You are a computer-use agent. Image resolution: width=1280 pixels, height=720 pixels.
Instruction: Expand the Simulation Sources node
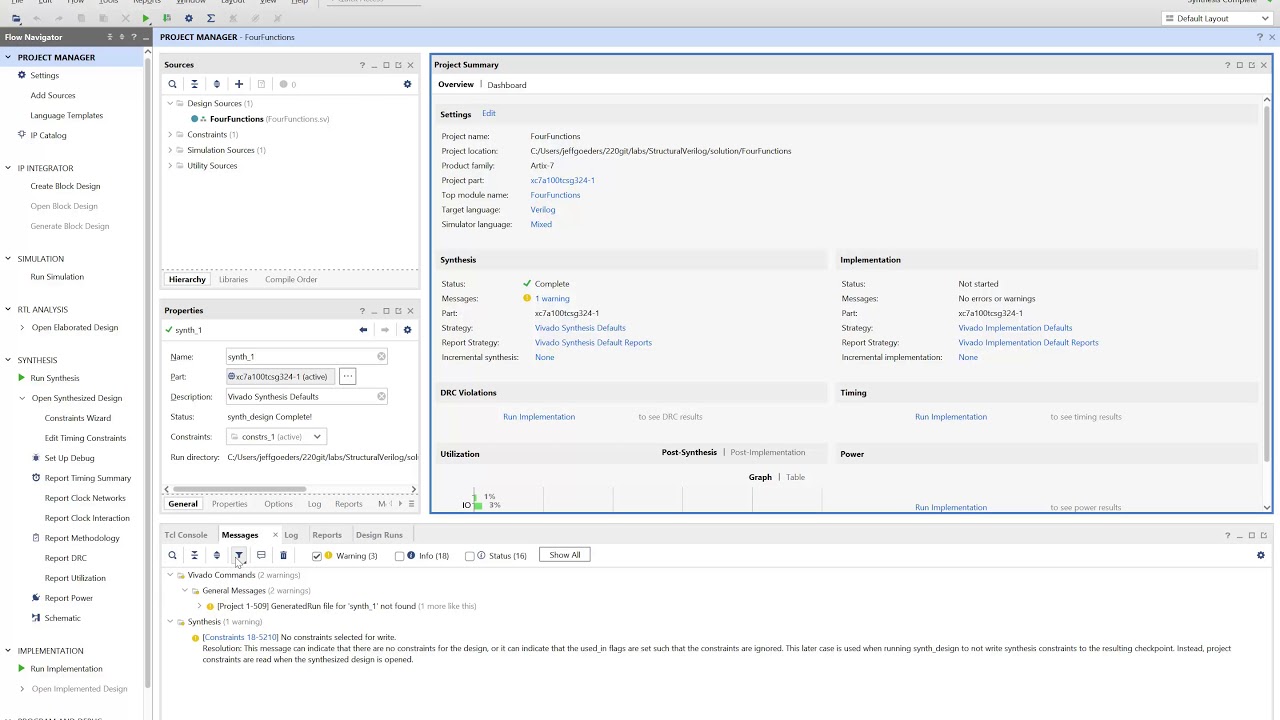click(170, 150)
